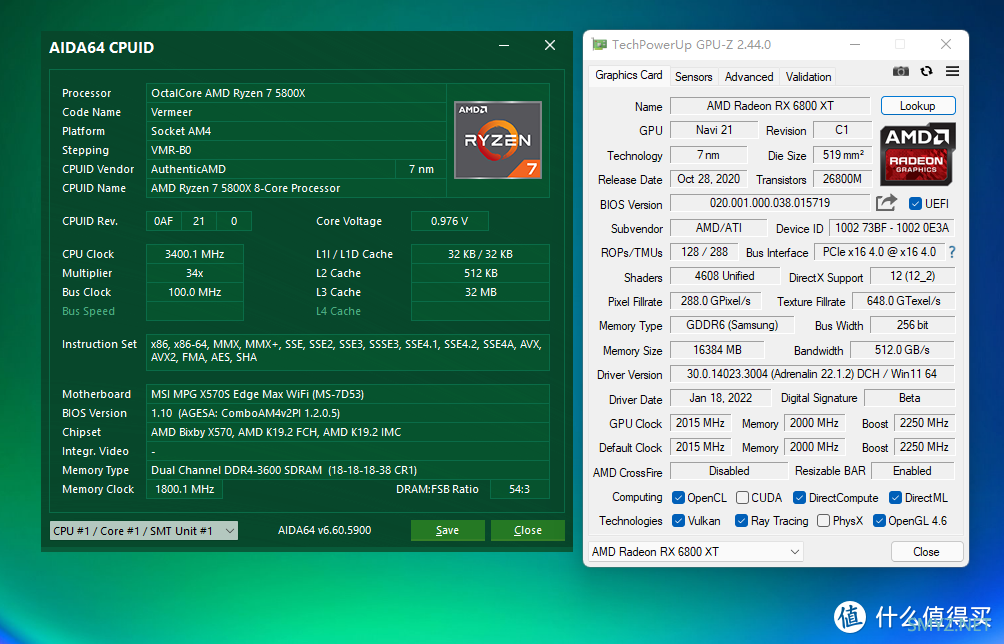
Task: Click the BIOS Version field in GPU-Z
Action: [770, 203]
